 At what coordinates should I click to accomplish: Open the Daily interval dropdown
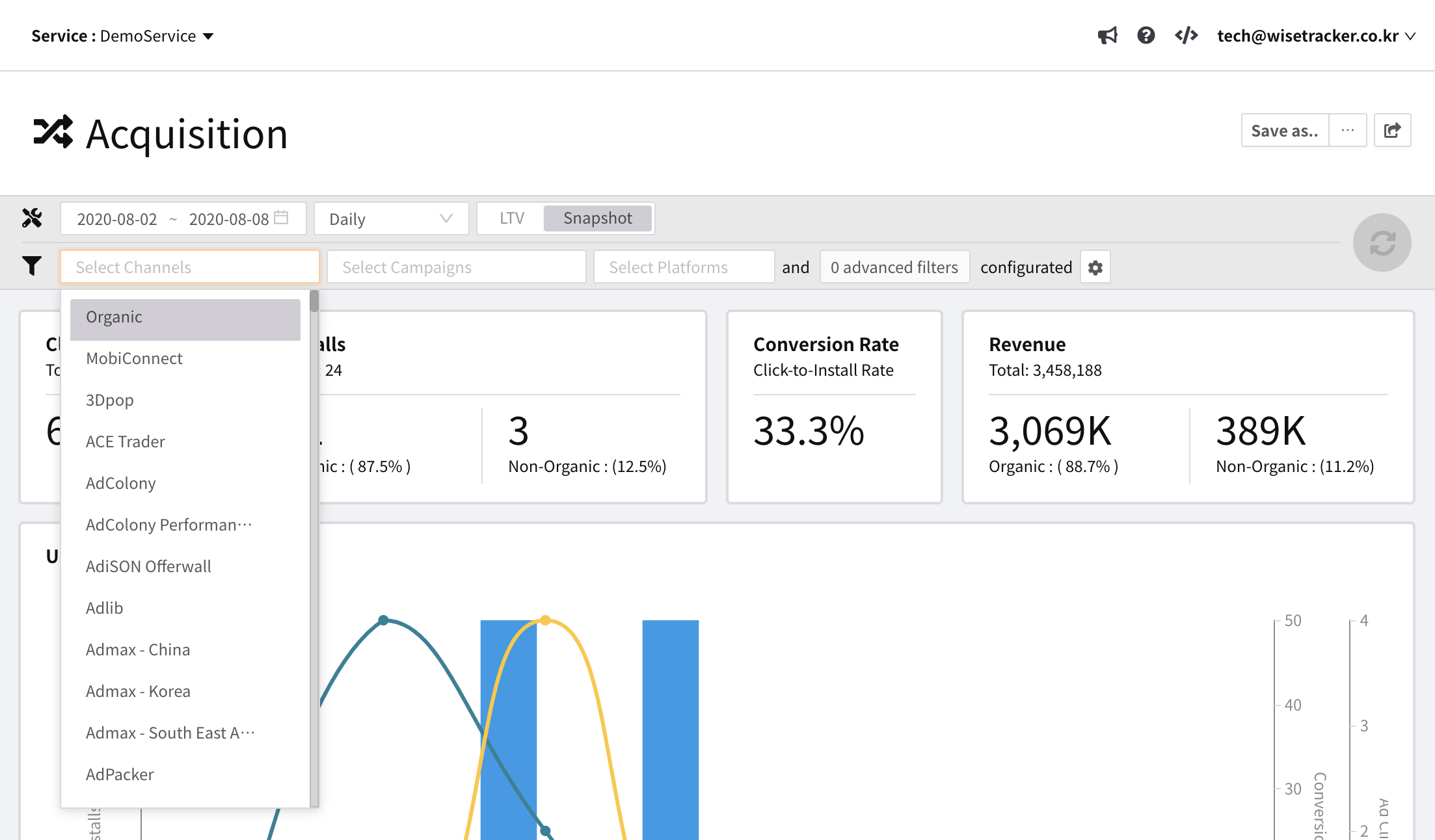pos(391,218)
